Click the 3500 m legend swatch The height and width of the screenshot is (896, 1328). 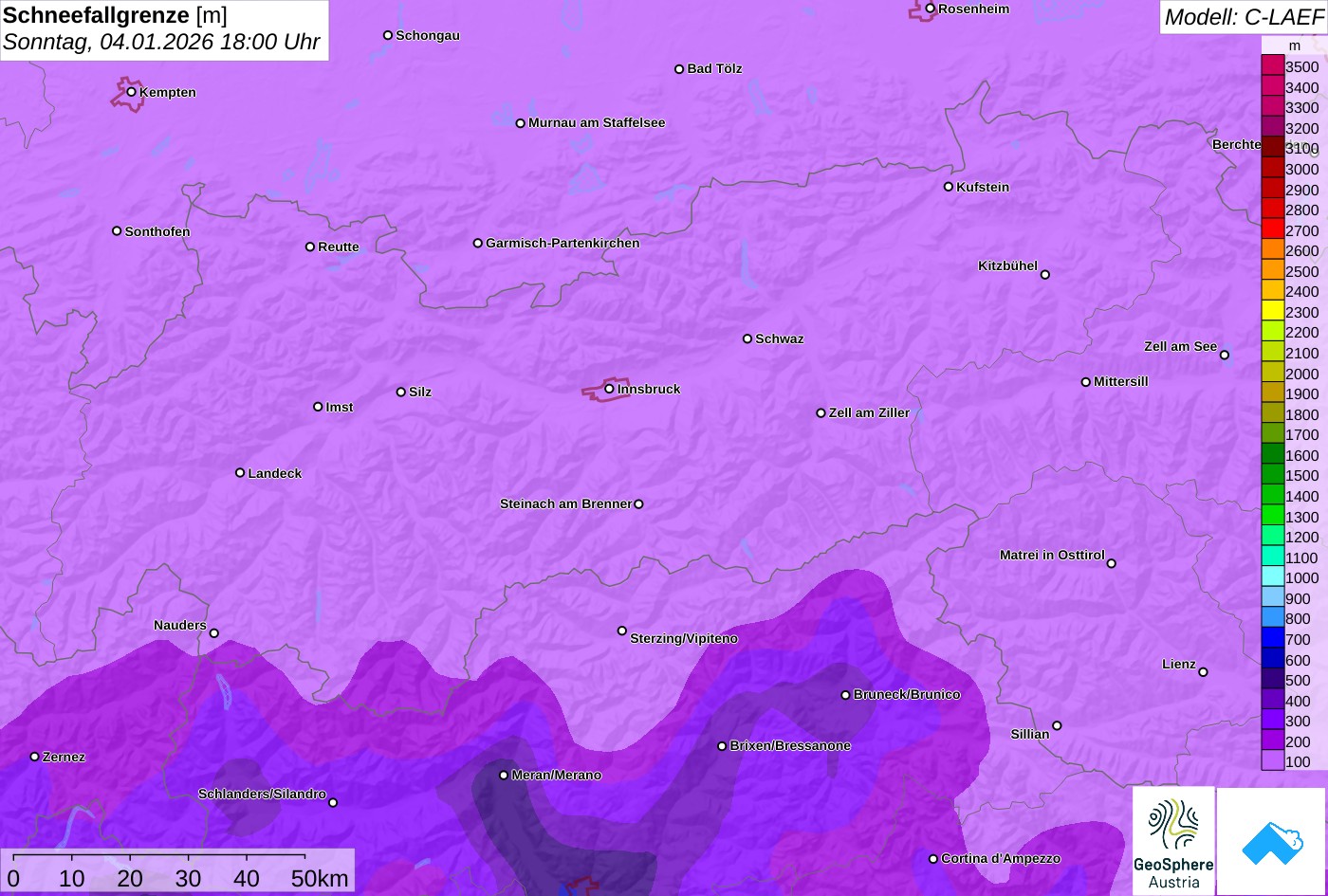[x=1272, y=66]
